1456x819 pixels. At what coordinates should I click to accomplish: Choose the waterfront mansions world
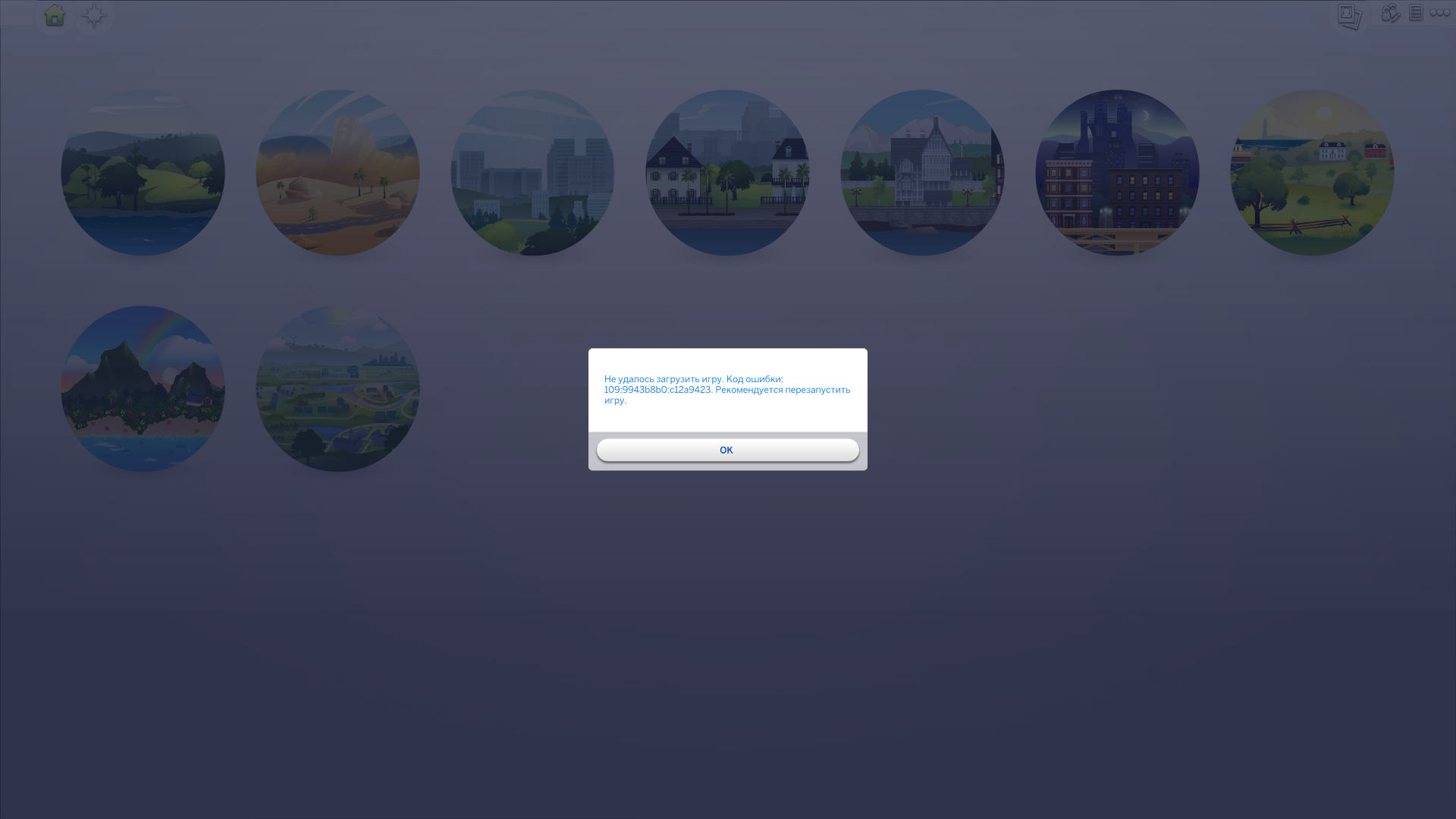pyautogui.click(x=727, y=173)
